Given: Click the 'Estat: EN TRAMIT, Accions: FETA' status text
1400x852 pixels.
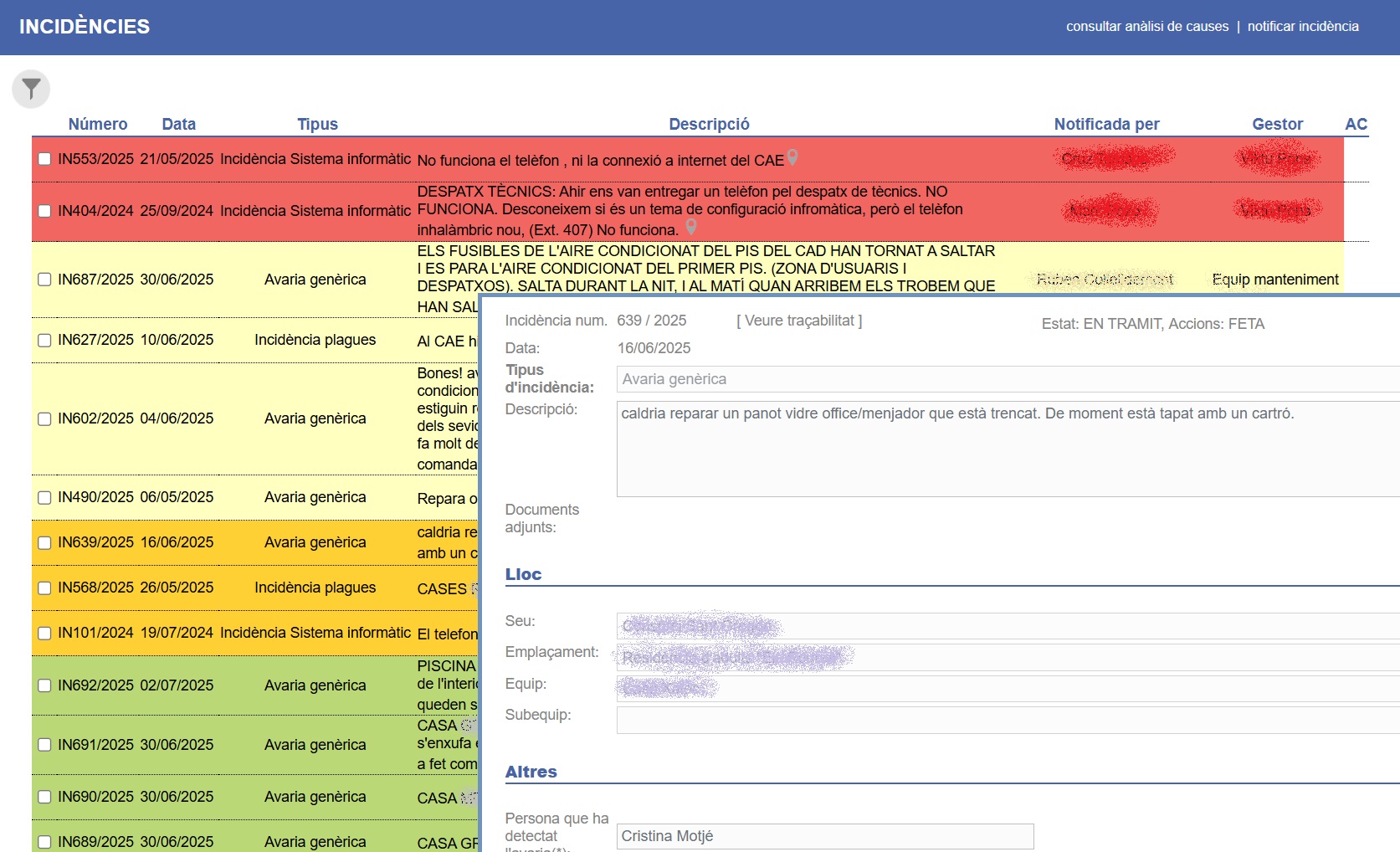Looking at the screenshot, I should pos(1153,324).
